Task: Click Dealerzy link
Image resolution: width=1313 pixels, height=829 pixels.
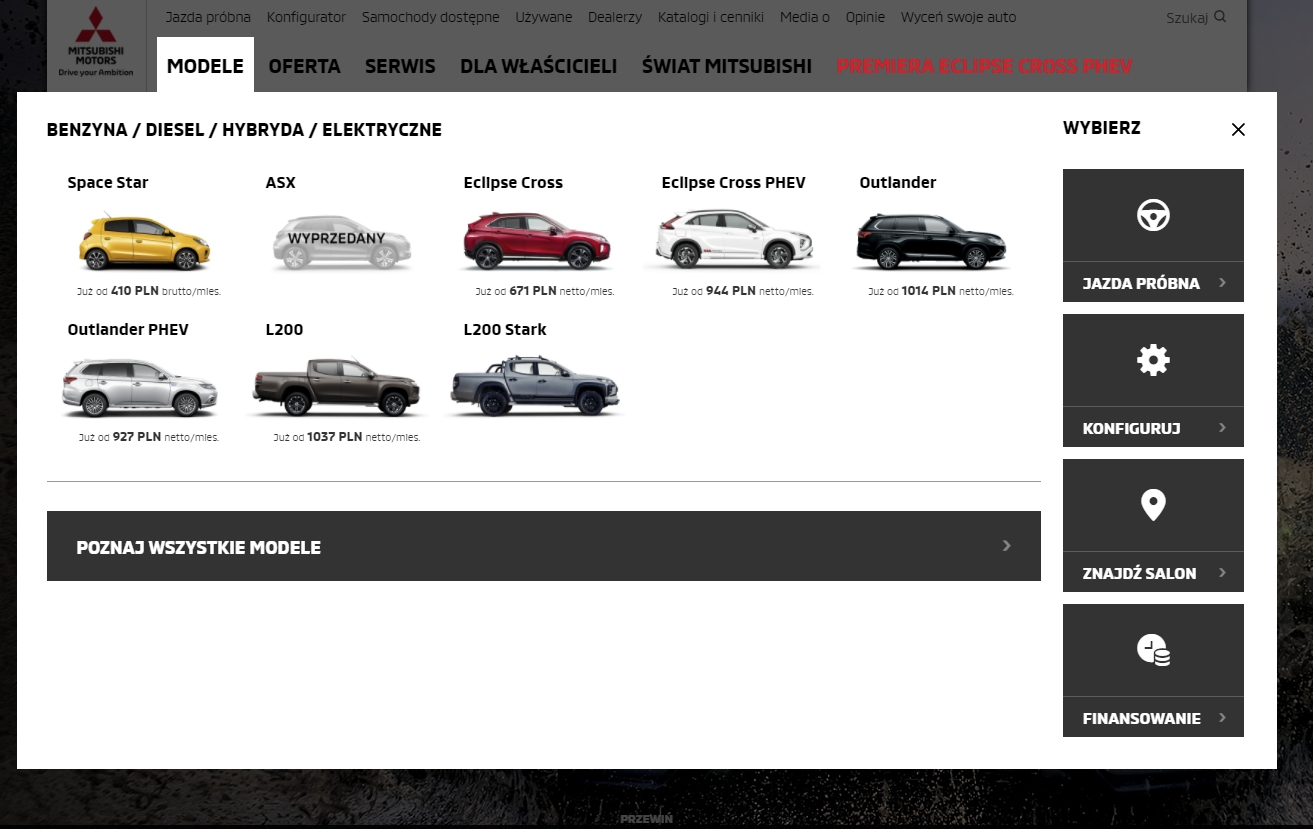Action: tap(615, 17)
